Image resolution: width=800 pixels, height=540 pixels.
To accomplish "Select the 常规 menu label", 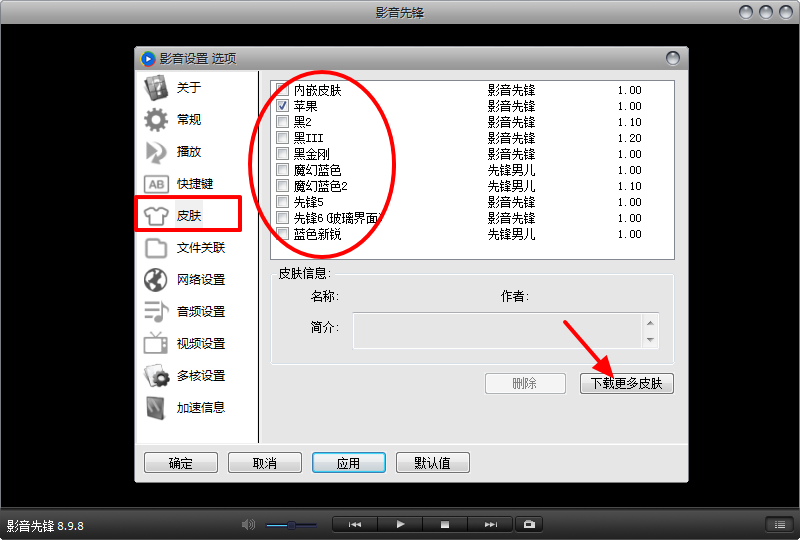I will (x=189, y=120).
